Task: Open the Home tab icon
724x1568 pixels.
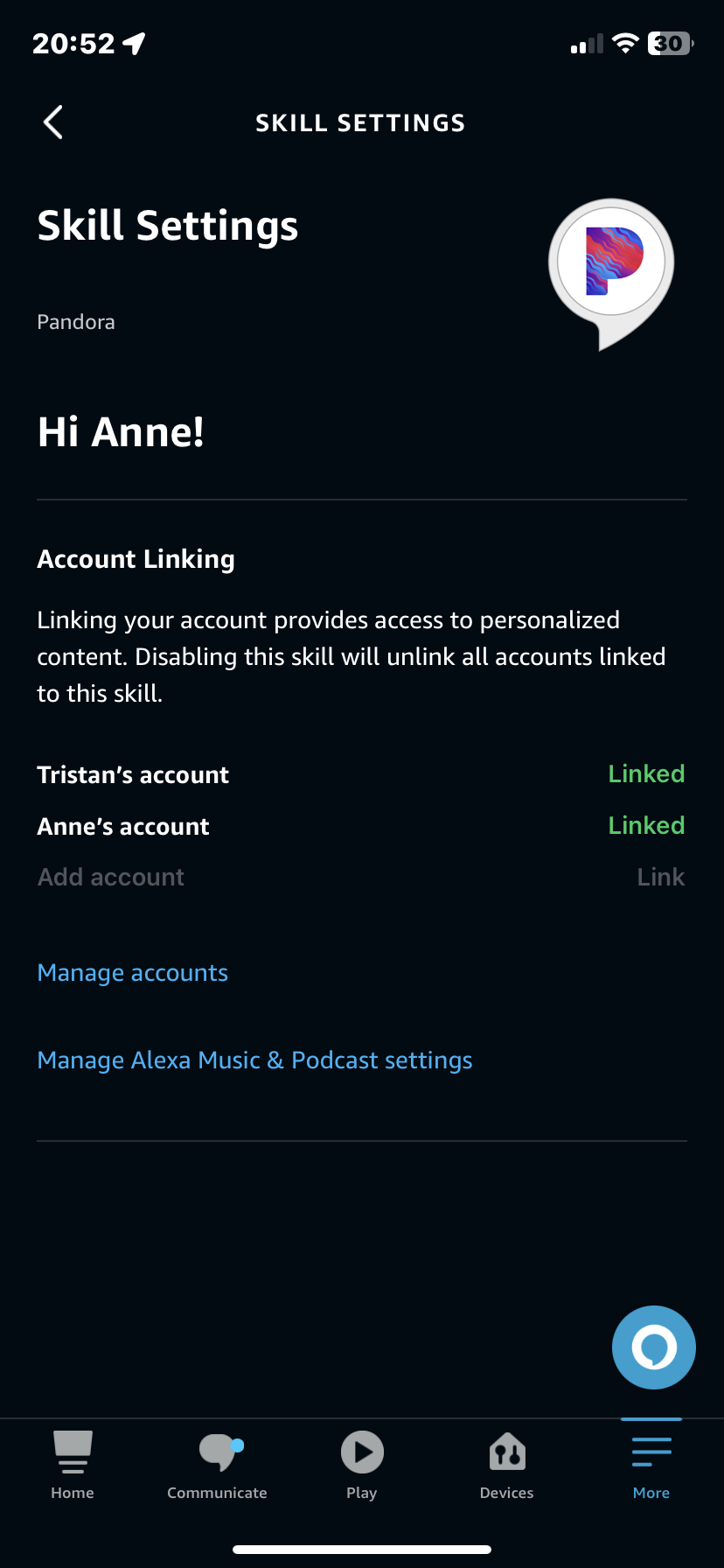Action: (73, 1452)
